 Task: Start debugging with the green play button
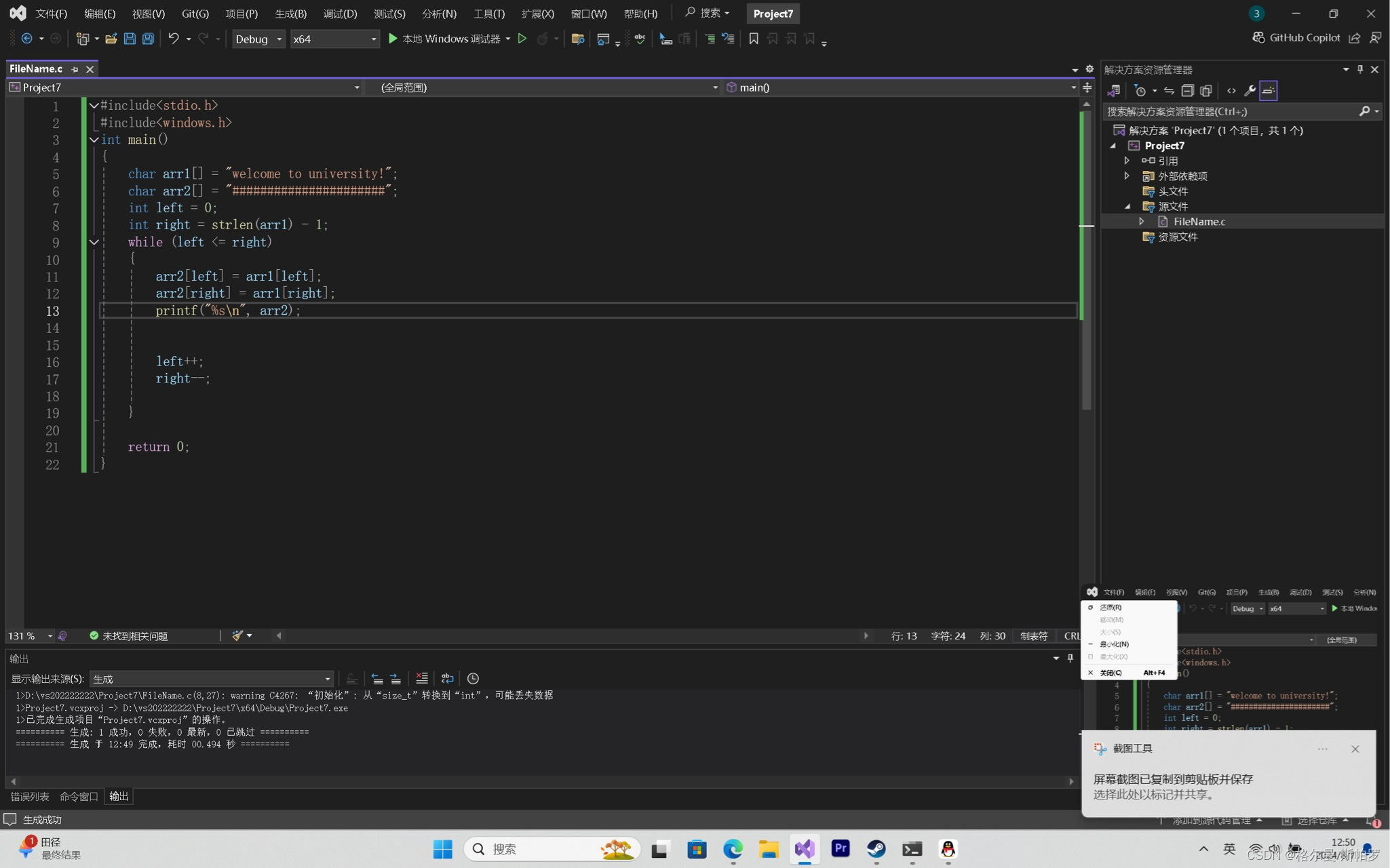pos(393,39)
